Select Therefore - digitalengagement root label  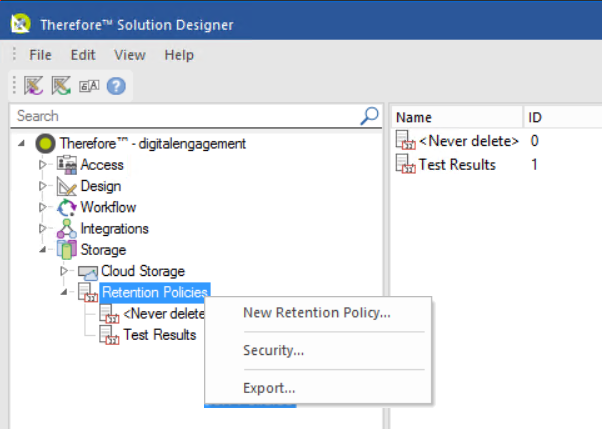[153, 144]
